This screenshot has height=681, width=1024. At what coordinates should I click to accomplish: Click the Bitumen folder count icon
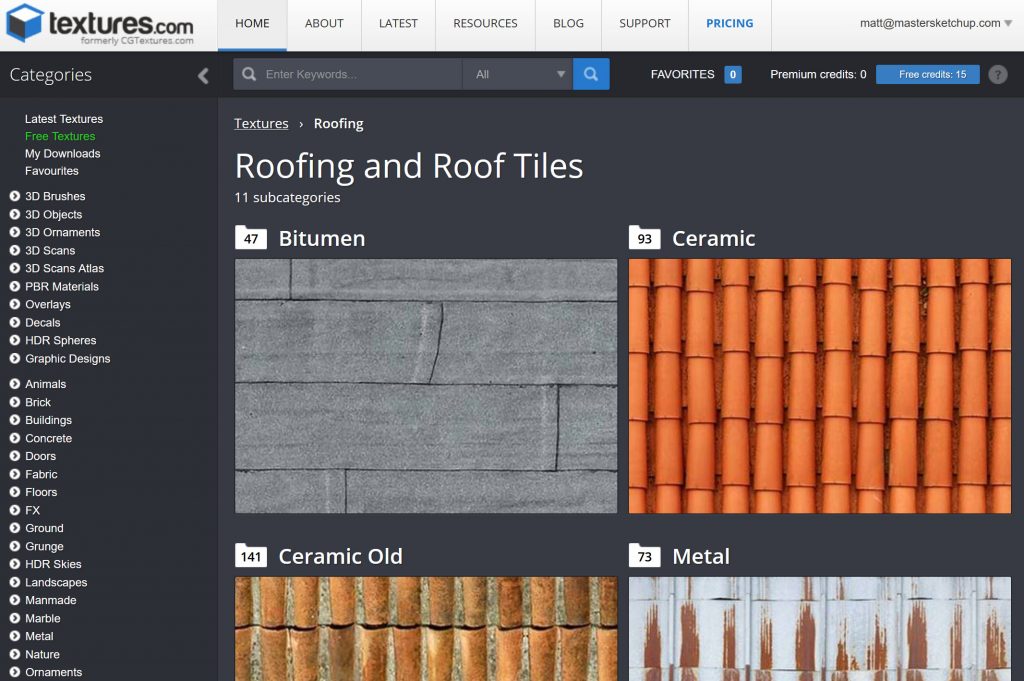[x=251, y=238]
